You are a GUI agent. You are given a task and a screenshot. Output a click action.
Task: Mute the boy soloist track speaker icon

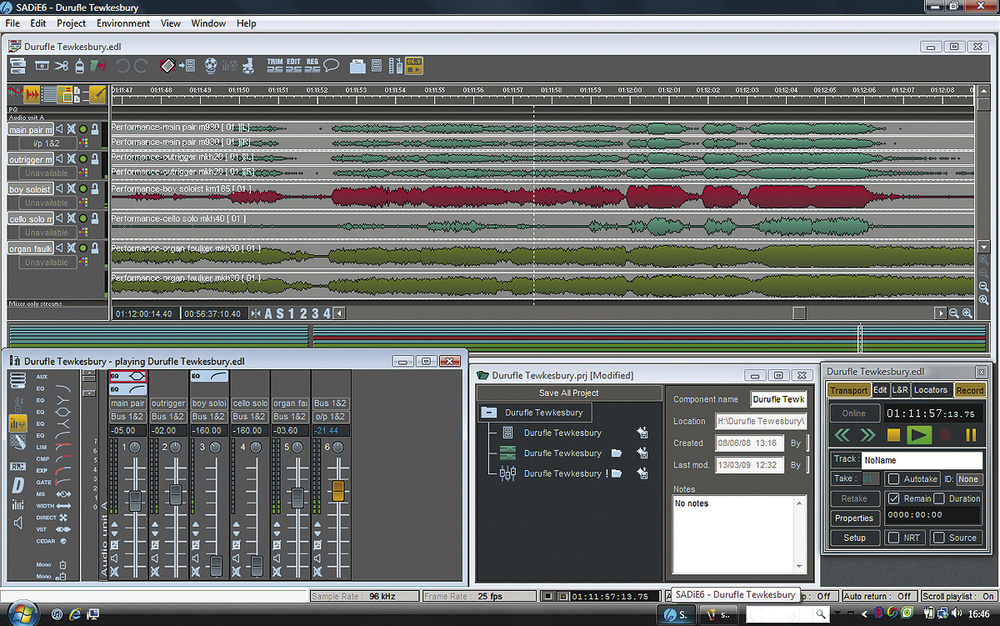(60, 188)
